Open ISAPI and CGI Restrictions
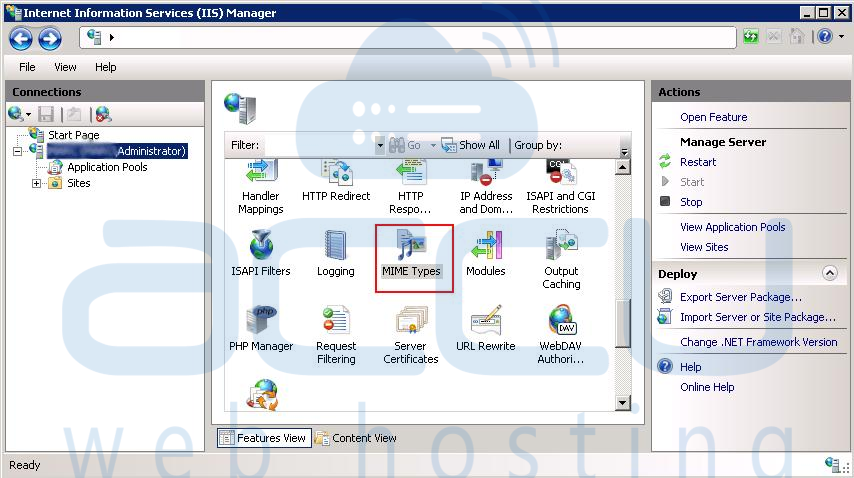This screenshot has height=478, width=854. click(x=560, y=187)
